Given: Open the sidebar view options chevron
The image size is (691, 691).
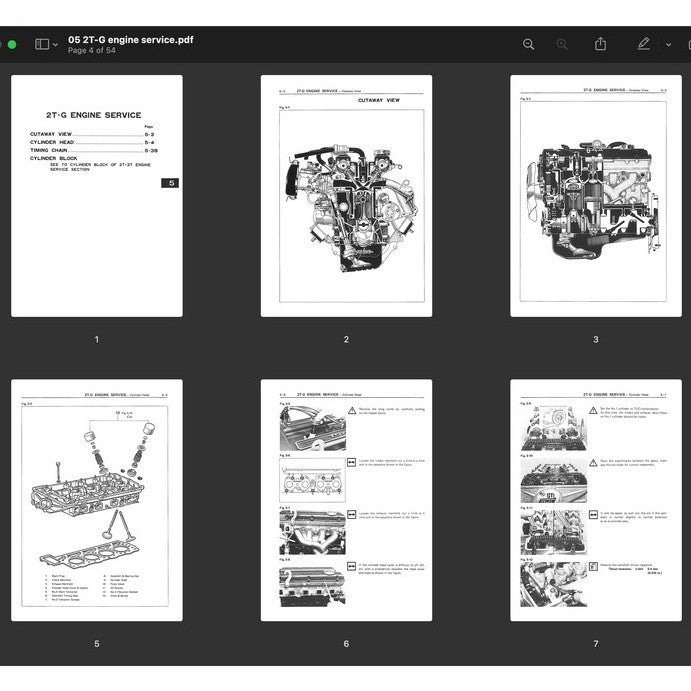Looking at the screenshot, I should click(x=55, y=45).
